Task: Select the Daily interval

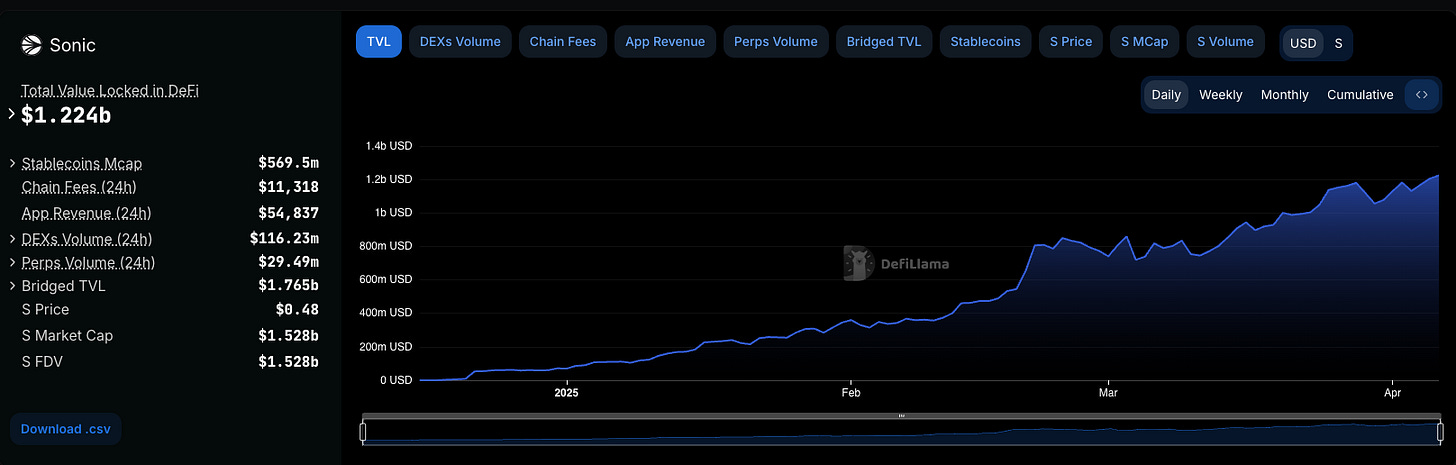Action: 1166,95
